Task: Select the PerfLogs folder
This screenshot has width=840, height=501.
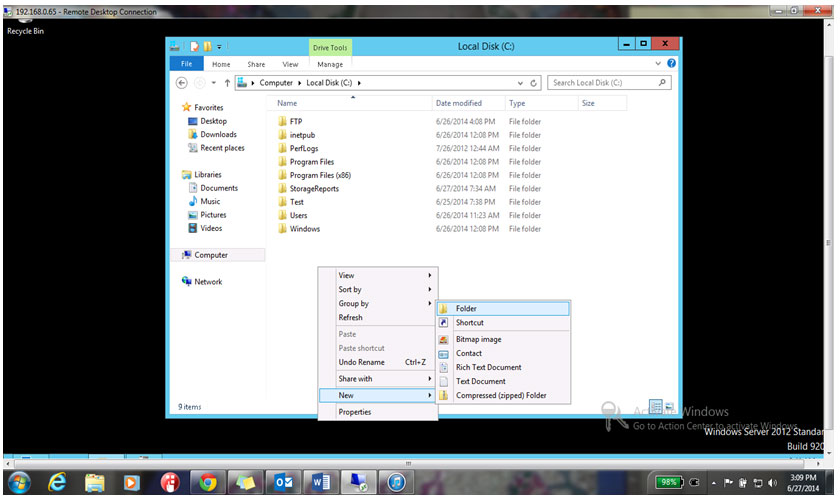Action: tap(304, 148)
